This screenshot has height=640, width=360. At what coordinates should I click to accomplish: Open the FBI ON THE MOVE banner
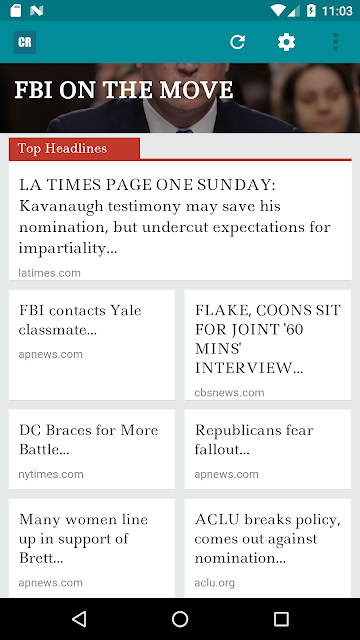180,98
